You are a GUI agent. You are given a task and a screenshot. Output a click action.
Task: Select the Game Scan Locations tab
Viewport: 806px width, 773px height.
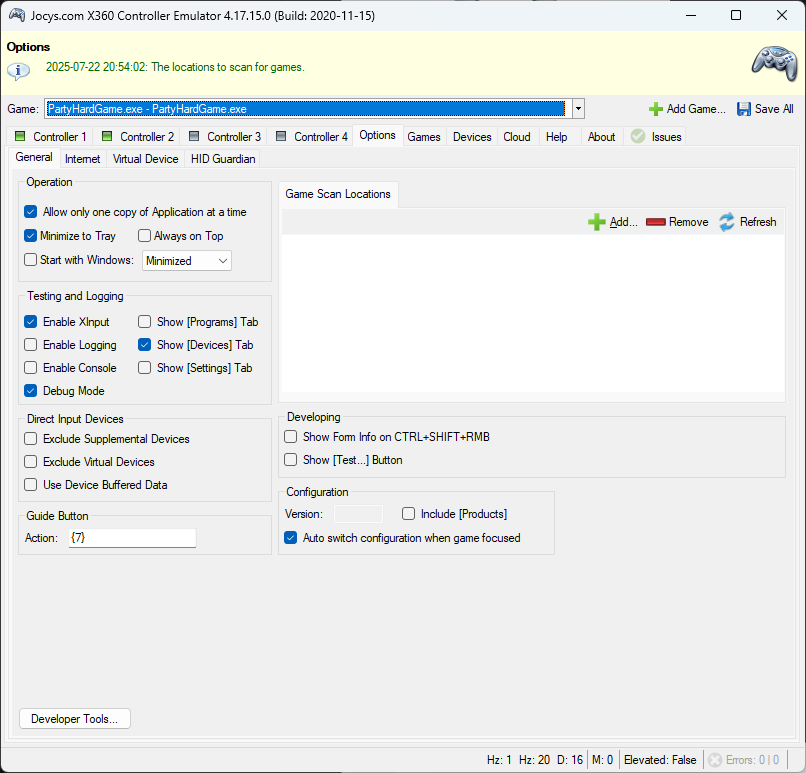[338, 194]
